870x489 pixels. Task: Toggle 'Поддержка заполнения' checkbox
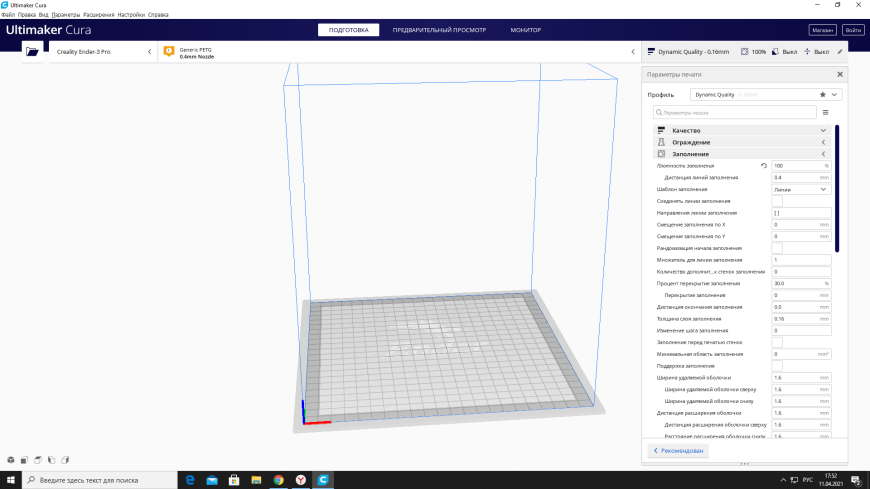[777, 366]
